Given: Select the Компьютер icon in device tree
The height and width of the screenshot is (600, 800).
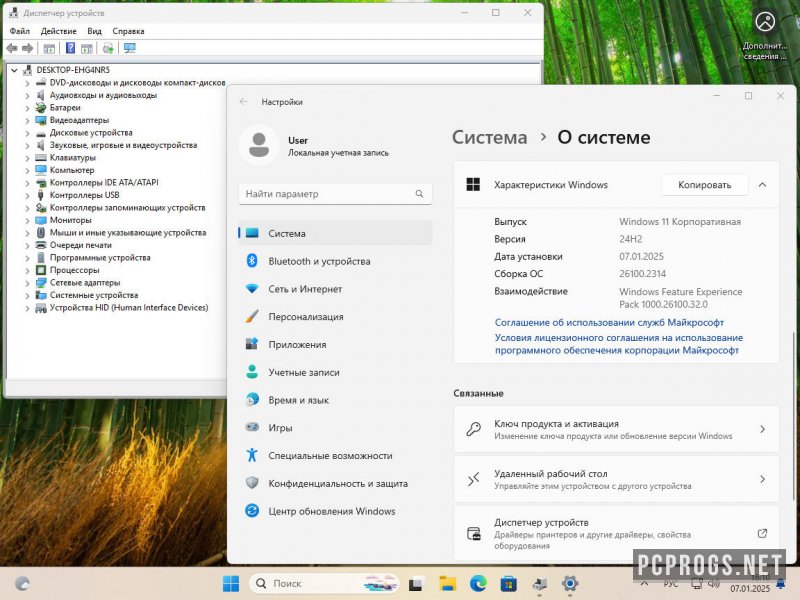Looking at the screenshot, I should [41, 170].
